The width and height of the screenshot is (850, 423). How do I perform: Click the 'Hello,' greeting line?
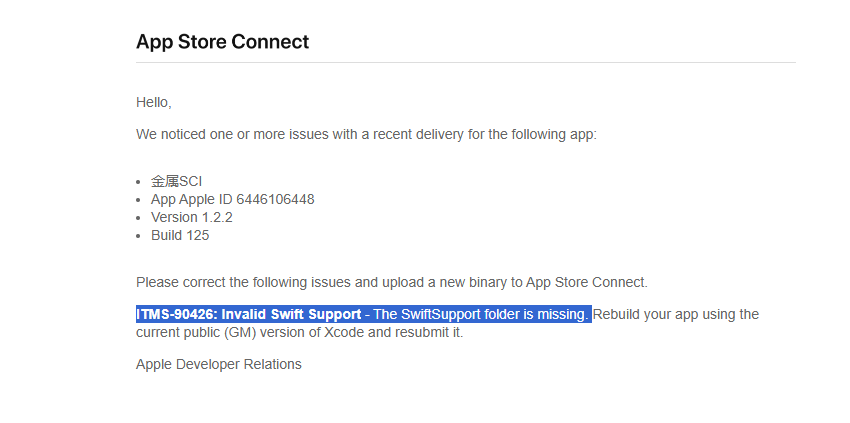[153, 102]
